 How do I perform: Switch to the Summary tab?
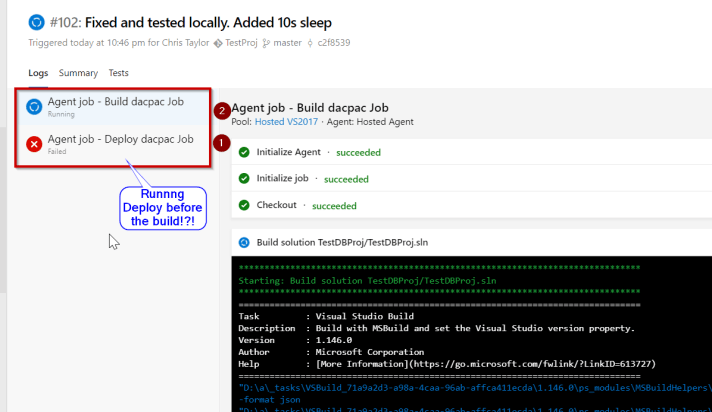[78, 73]
